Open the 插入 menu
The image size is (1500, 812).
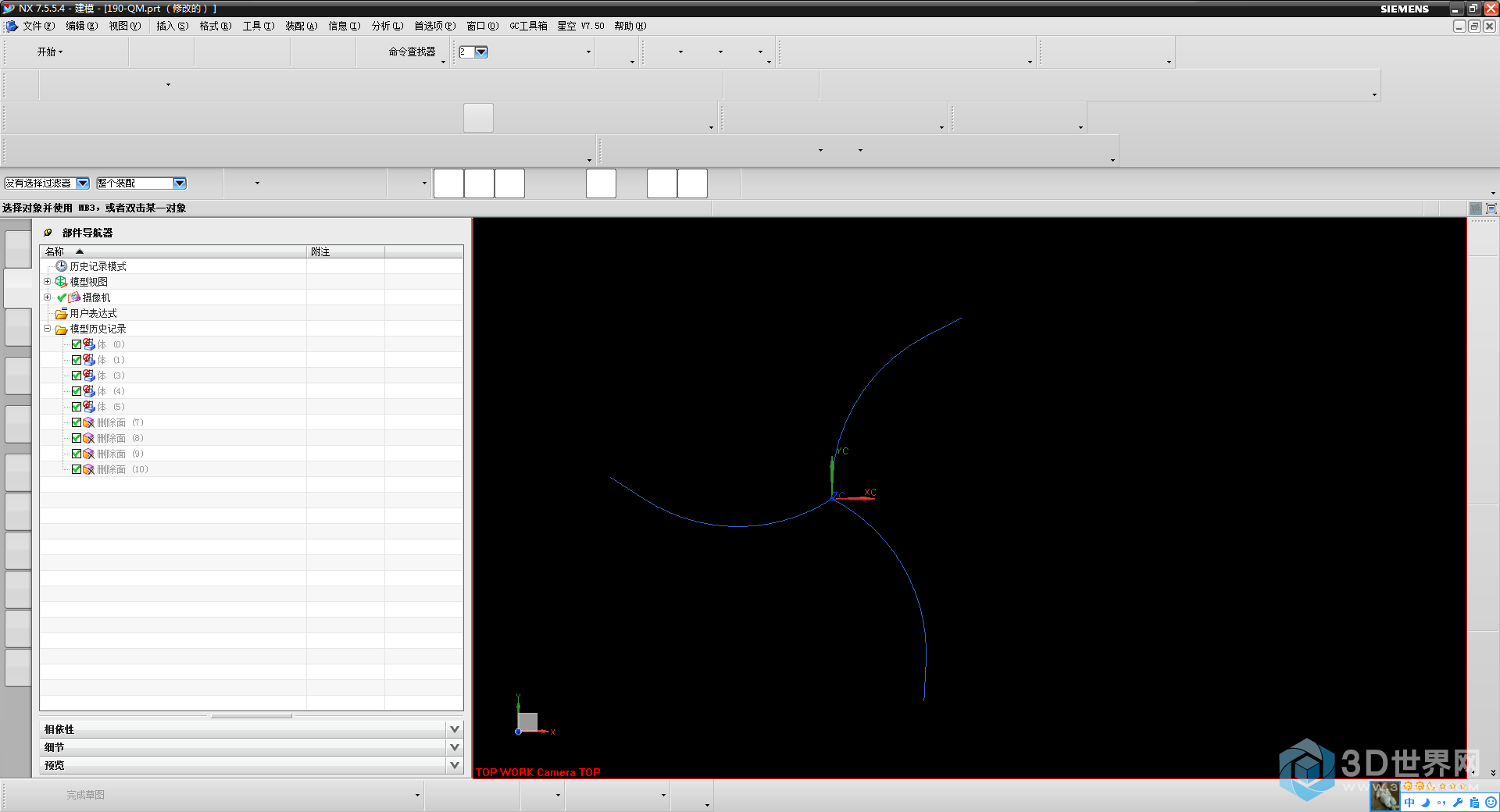coord(172,26)
